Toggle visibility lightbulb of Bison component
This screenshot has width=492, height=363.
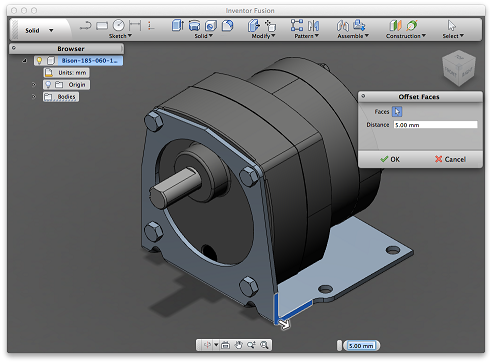[x=39, y=61]
